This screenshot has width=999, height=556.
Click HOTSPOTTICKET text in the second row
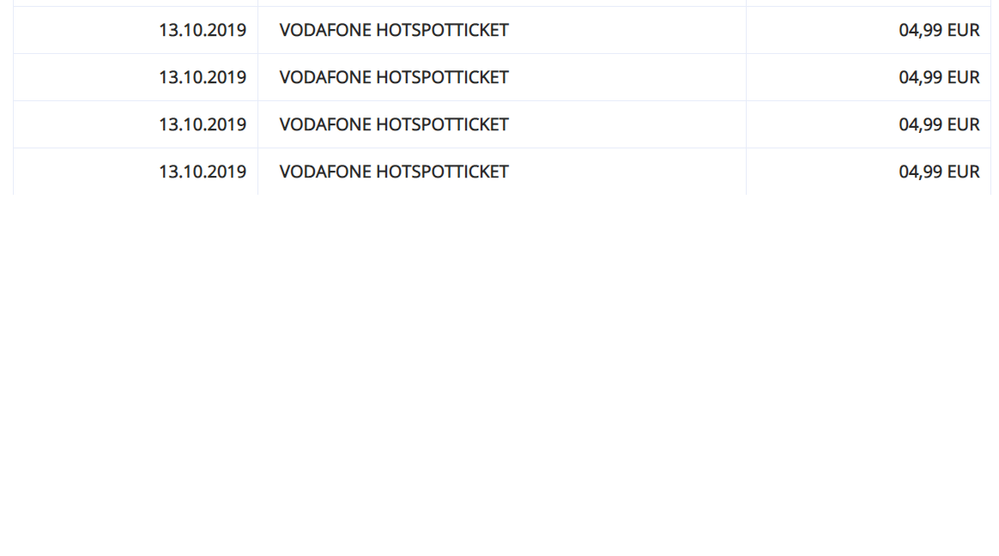pos(442,77)
